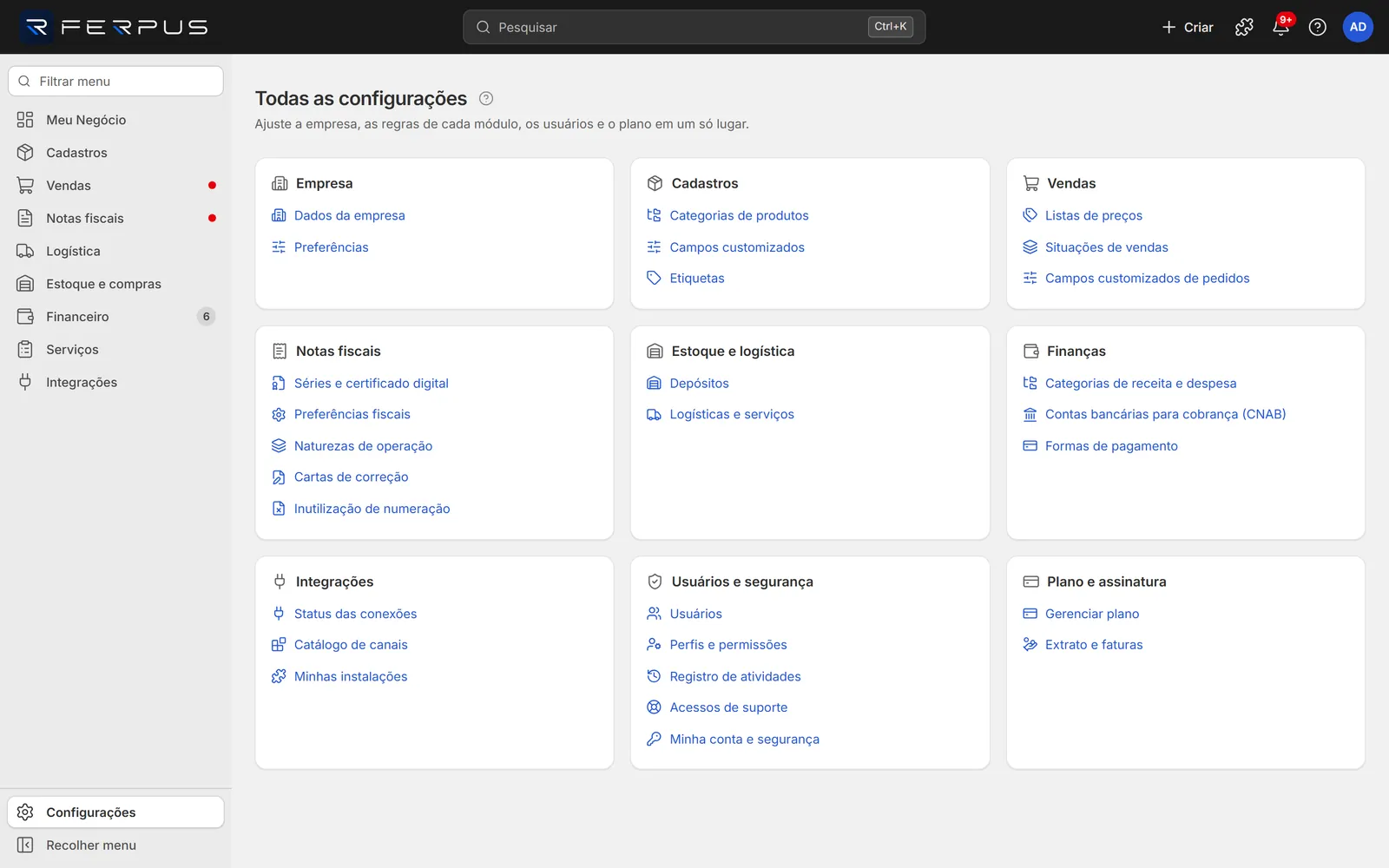Open Categorias de produtos settings

(739, 215)
